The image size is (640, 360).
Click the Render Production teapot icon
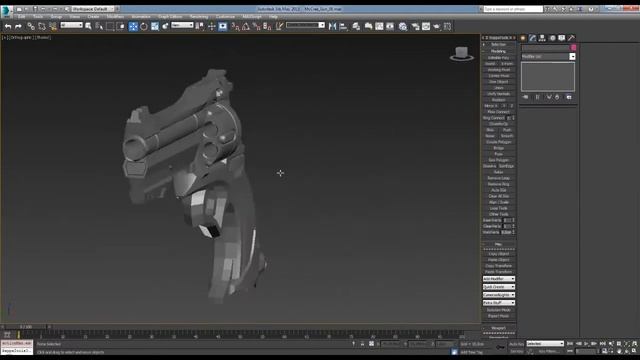pyautogui.click(x=437, y=27)
